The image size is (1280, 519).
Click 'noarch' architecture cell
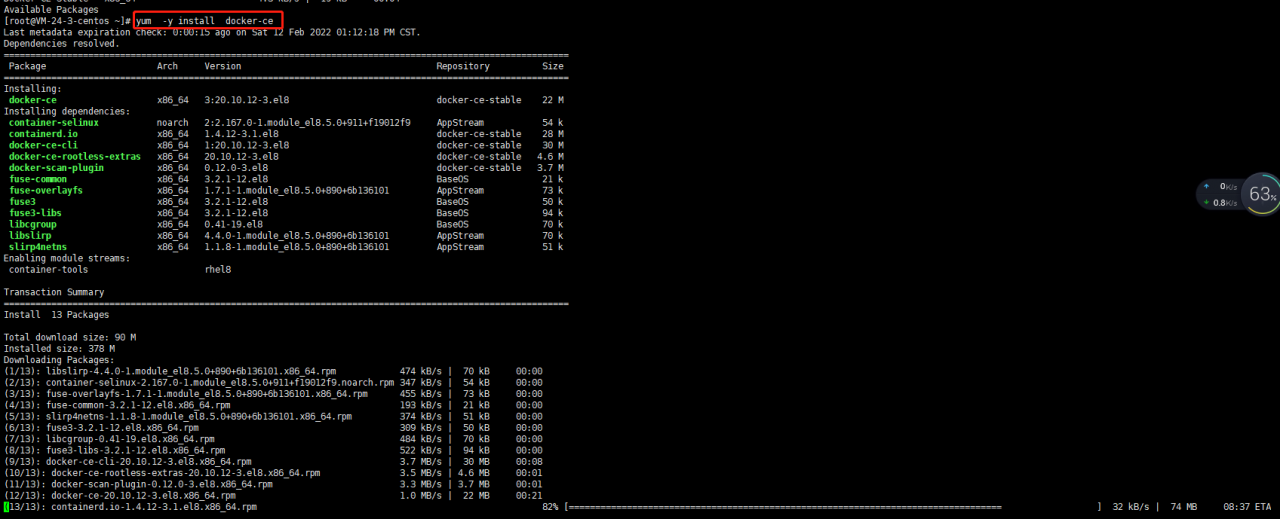point(172,123)
